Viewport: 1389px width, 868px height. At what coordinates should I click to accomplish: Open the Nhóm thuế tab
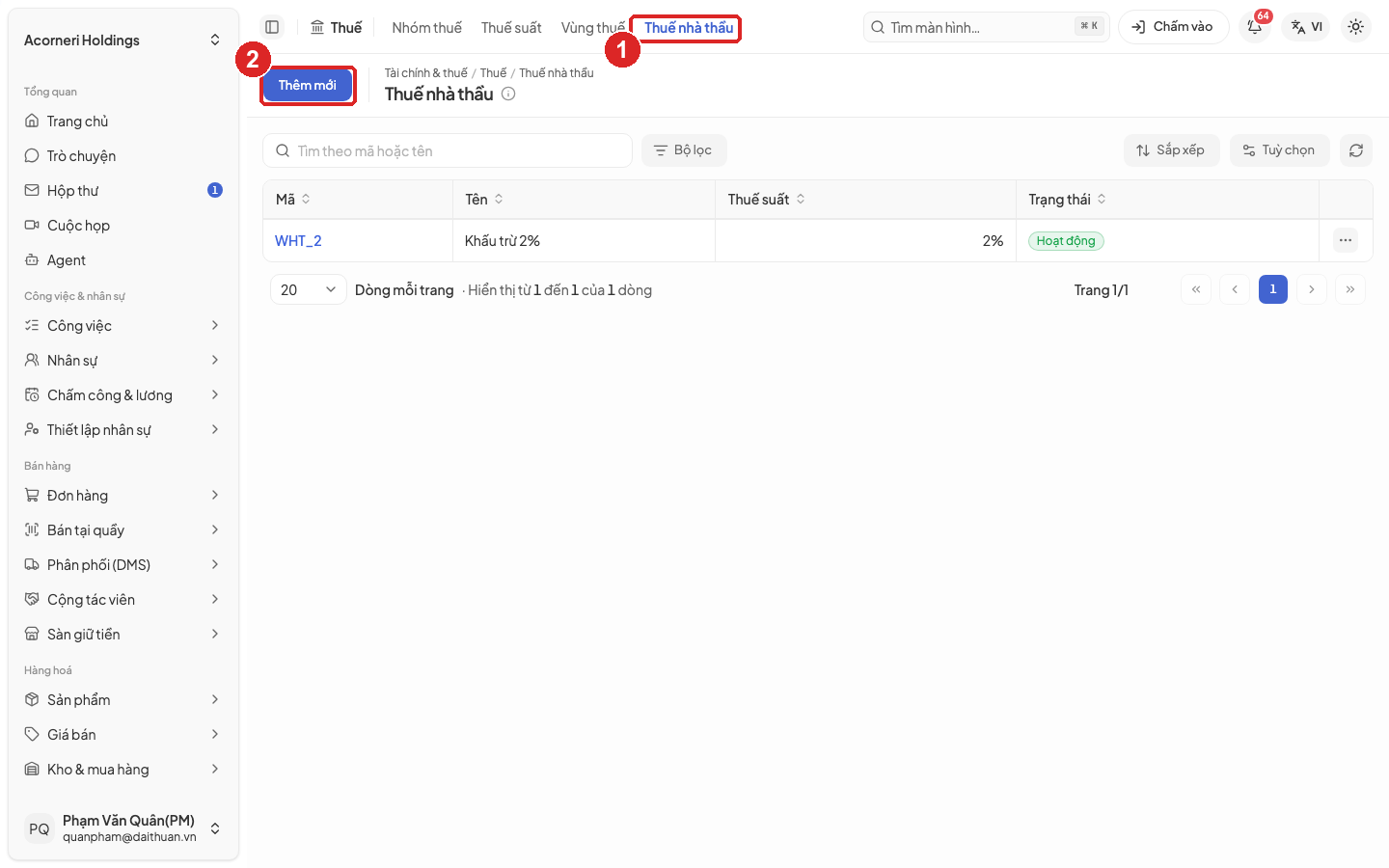click(426, 28)
